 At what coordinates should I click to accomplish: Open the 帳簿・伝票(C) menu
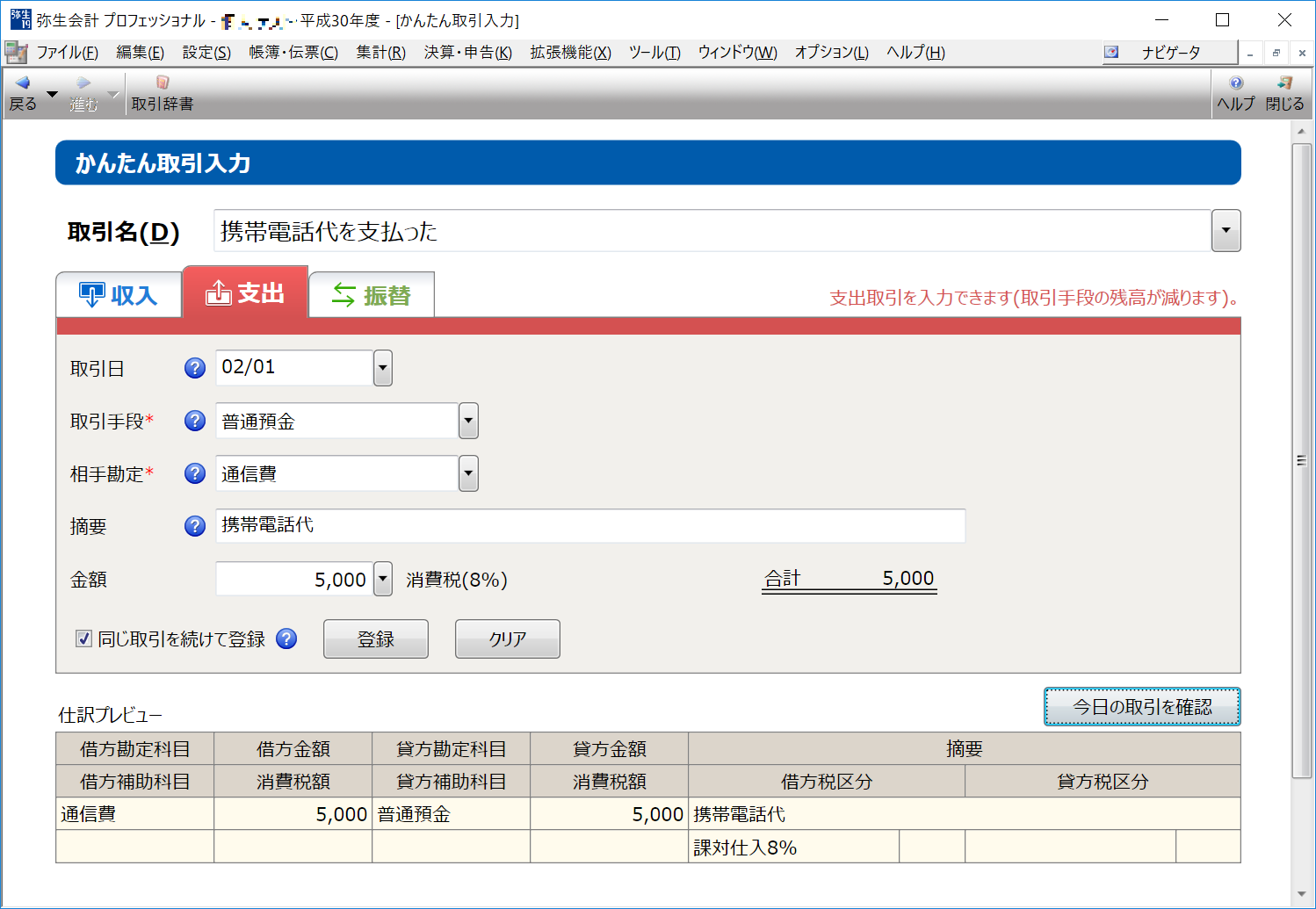pos(293,52)
